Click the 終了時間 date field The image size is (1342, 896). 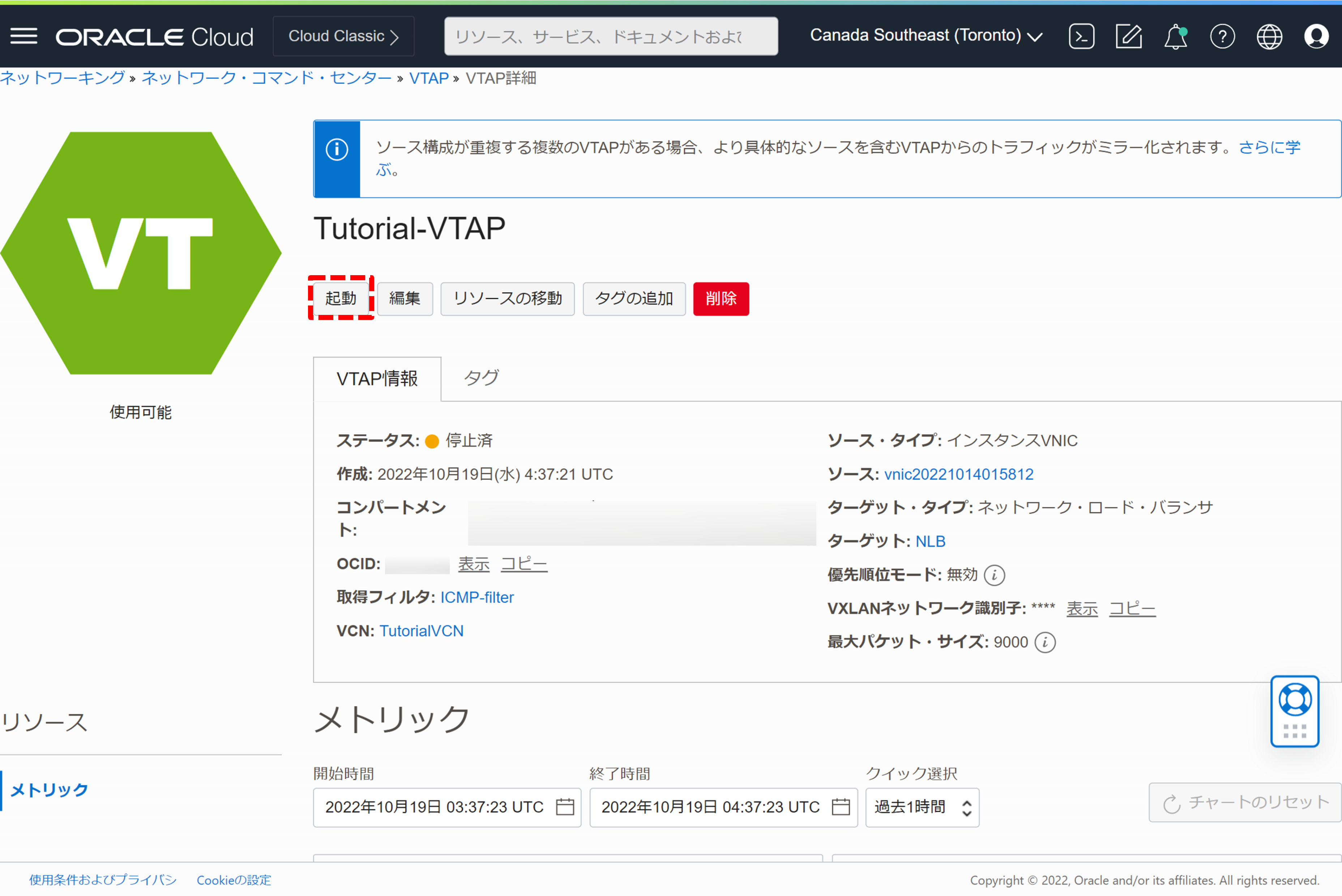[723, 807]
